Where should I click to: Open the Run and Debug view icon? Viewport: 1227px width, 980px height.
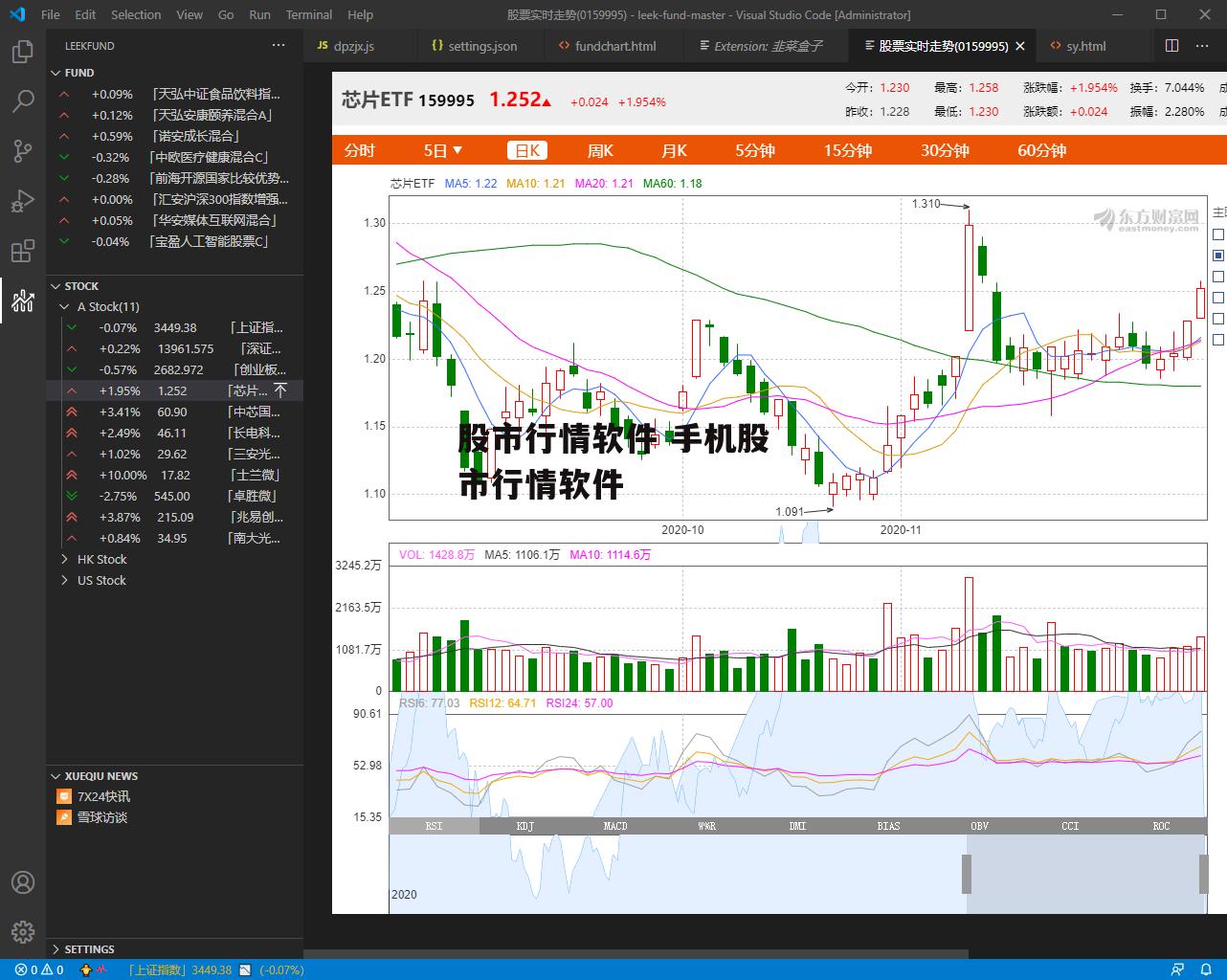tap(22, 201)
